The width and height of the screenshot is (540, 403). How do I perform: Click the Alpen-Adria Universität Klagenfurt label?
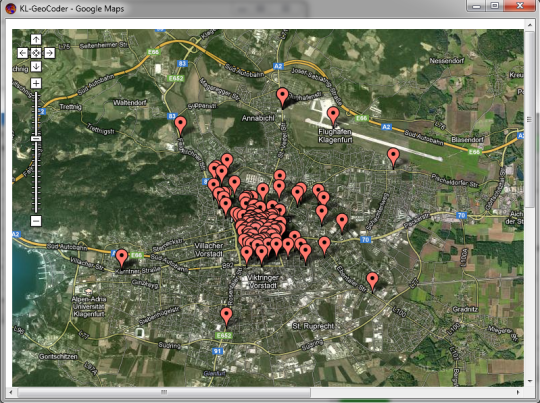click(x=89, y=307)
